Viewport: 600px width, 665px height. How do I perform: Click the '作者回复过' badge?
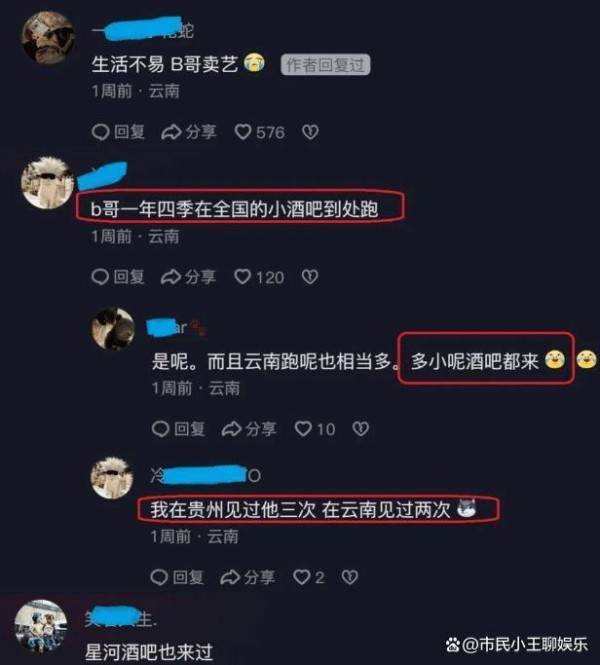[325, 65]
